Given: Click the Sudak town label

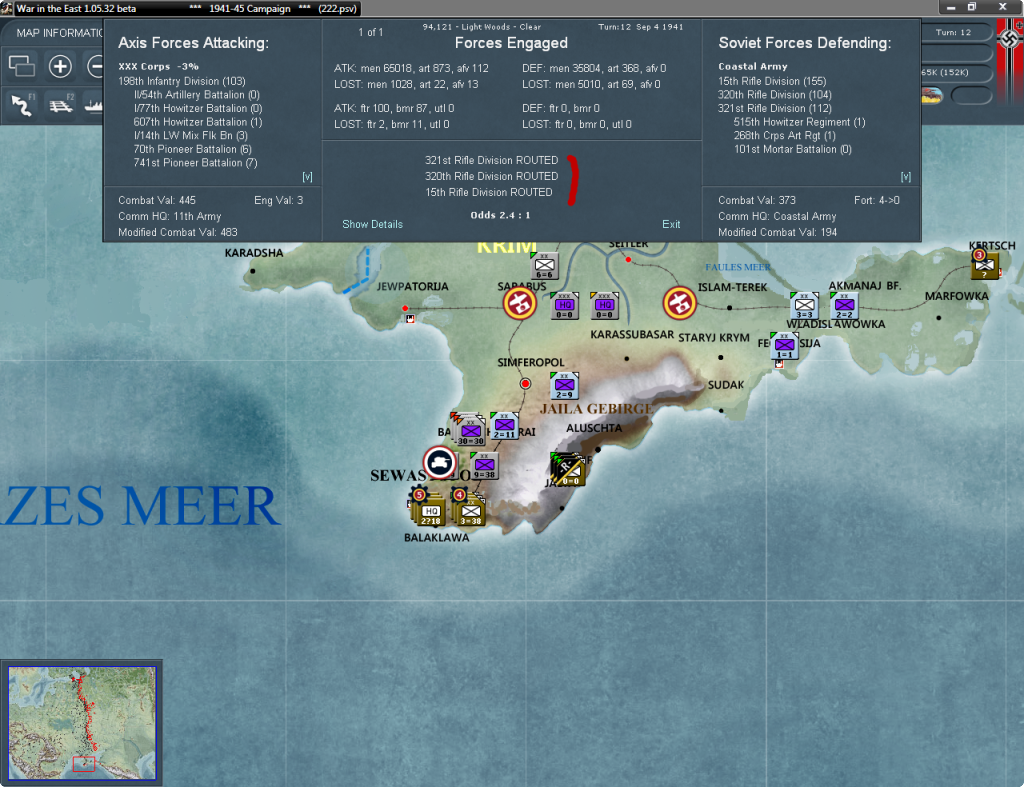Looking at the screenshot, I should click(726, 385).
